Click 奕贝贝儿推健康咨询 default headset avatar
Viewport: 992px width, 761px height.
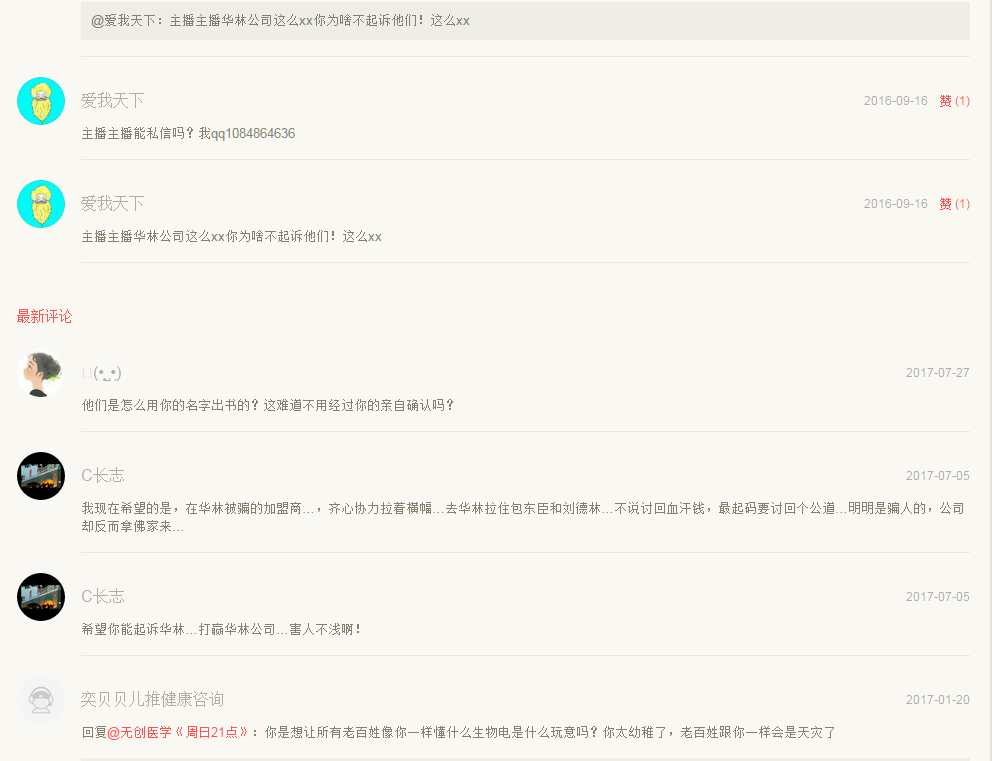tap(41, 700)
